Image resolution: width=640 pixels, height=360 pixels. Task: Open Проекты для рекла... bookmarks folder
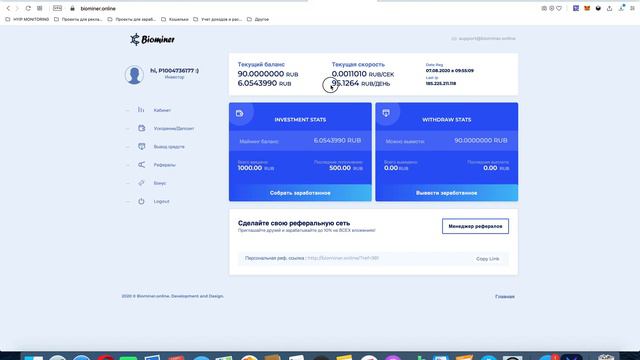pyautogui.click(x=78, y=19)
